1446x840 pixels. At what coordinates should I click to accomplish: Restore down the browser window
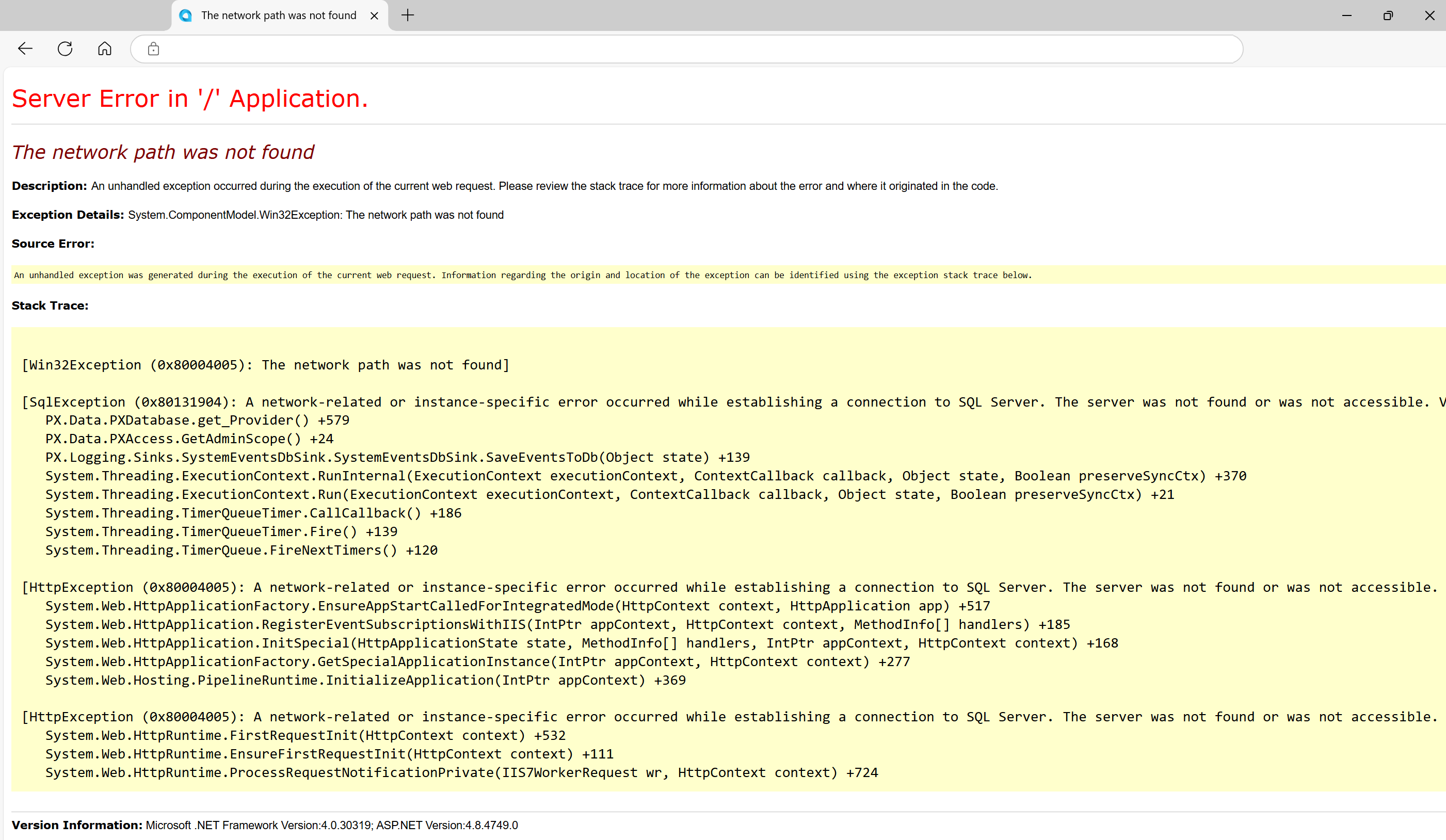[x=1388, y=15]
